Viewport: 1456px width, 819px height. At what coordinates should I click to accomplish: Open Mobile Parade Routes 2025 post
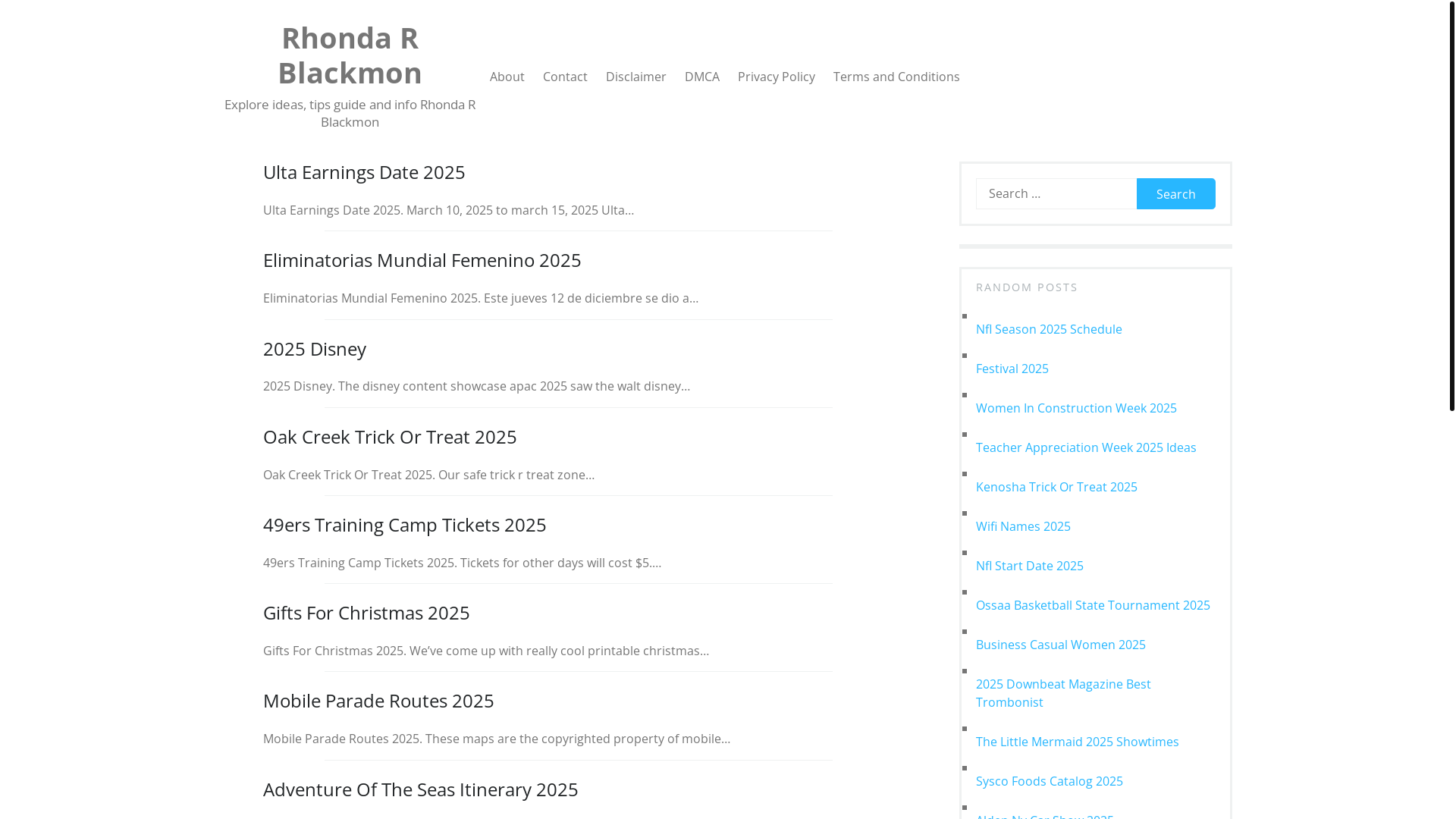click(378, 701)
